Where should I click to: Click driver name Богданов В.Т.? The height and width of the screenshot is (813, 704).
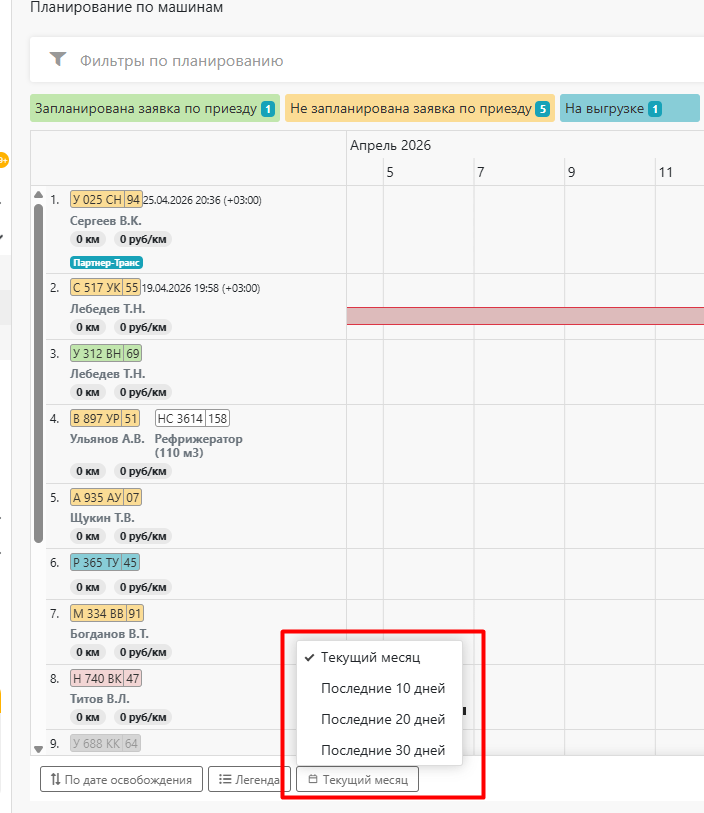coord(109,634)
